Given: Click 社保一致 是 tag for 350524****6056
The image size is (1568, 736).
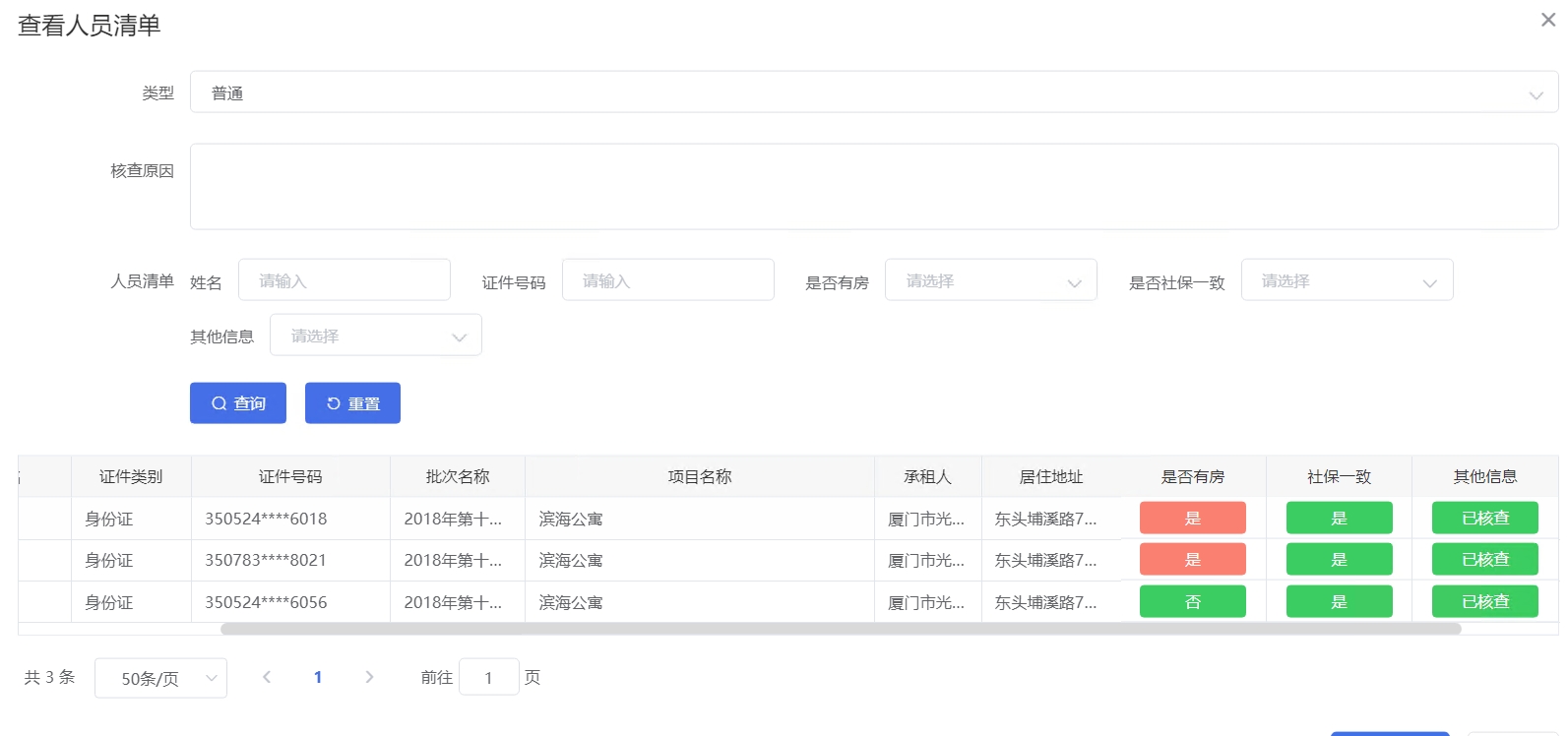Looking at the screenshot, I should (1339, 601).
